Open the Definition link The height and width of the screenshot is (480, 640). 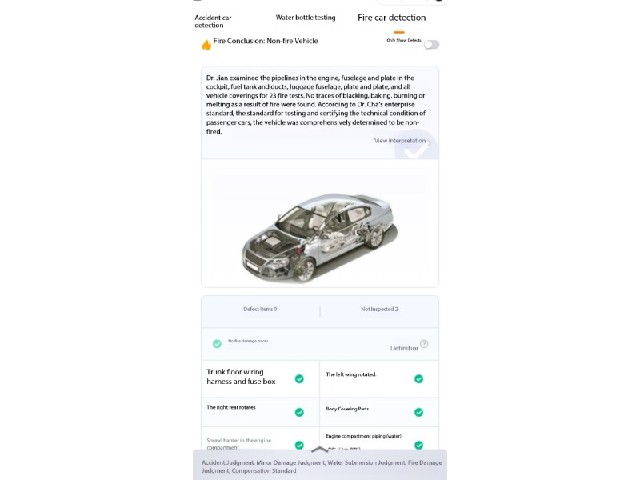[x=404, y=348]
